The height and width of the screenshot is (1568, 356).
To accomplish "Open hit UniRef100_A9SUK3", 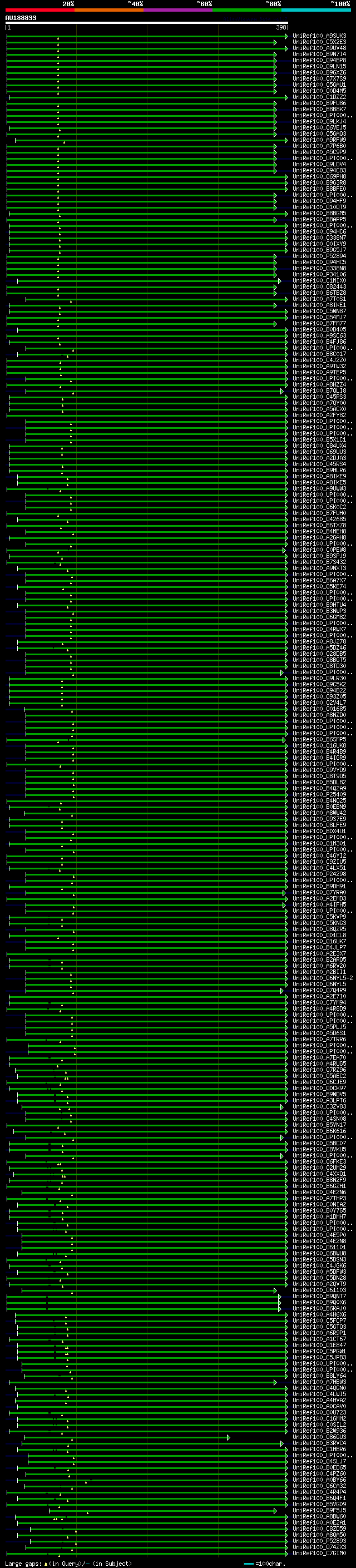I will 319,36.
